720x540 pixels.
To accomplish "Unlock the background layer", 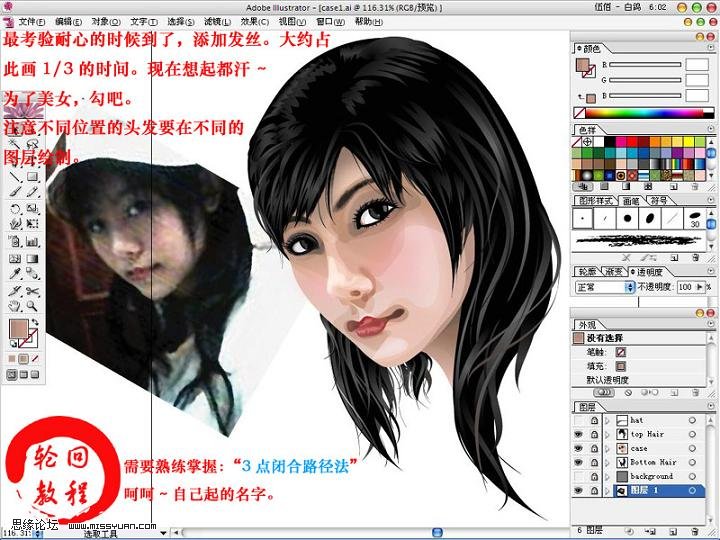I will tap(594, 476).
